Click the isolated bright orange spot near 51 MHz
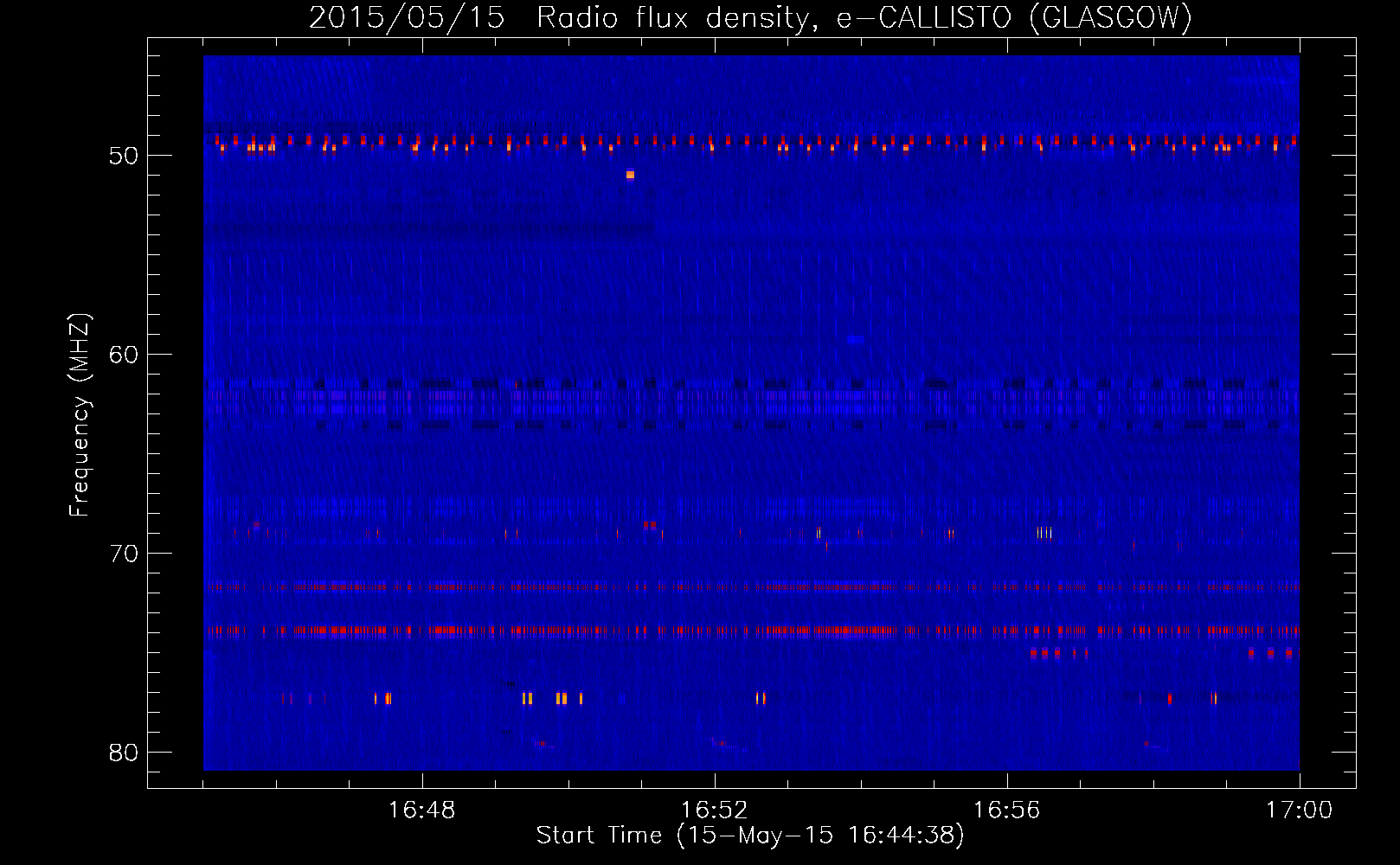This screenshot has width=1400, height=865. (630, 175)
